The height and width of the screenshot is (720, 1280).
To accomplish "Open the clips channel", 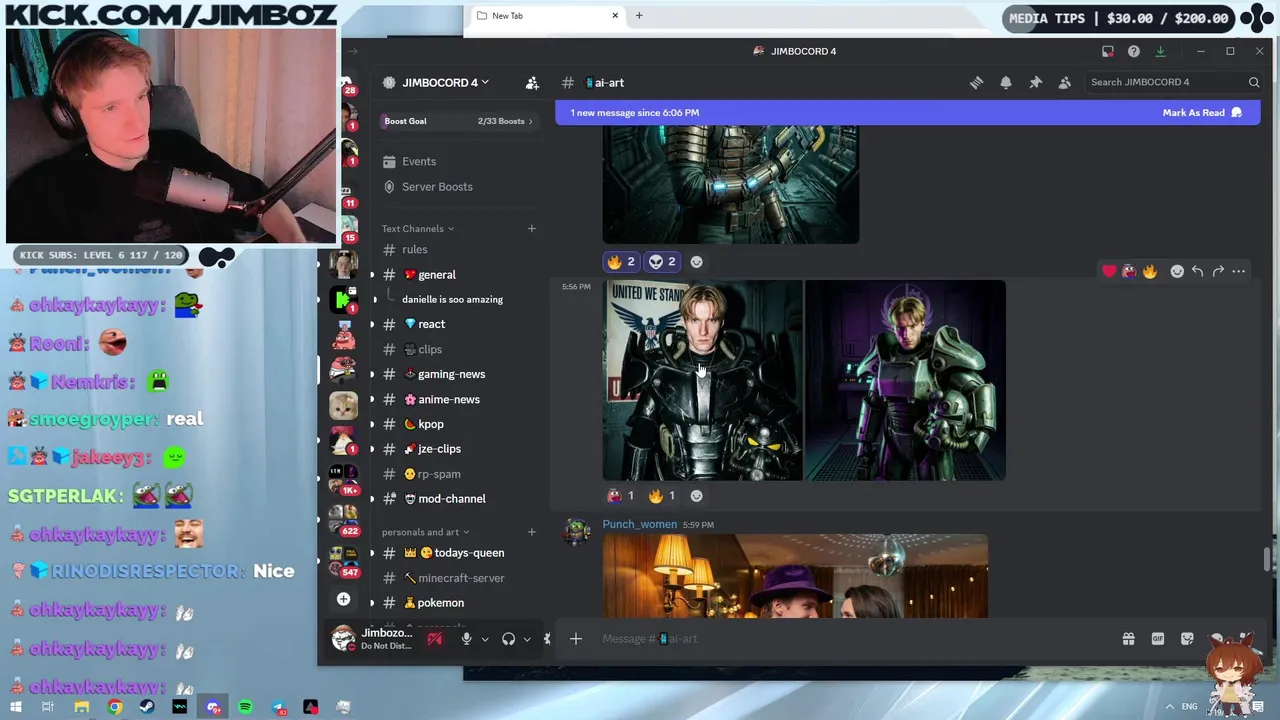I will 430,349.
